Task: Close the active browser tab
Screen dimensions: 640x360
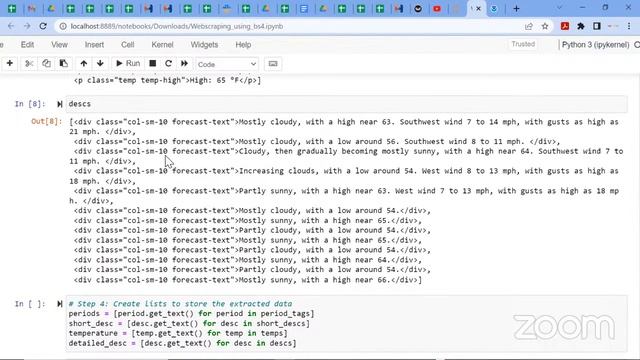Action: tap(478, 8)
